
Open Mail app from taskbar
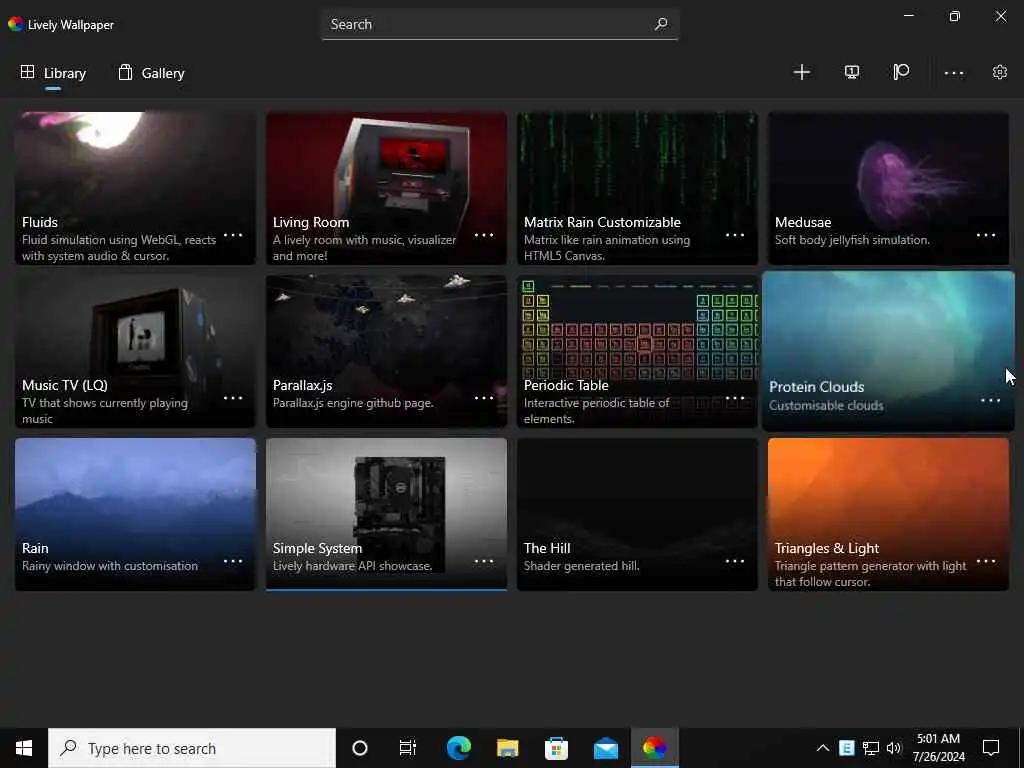coord(606,748)
